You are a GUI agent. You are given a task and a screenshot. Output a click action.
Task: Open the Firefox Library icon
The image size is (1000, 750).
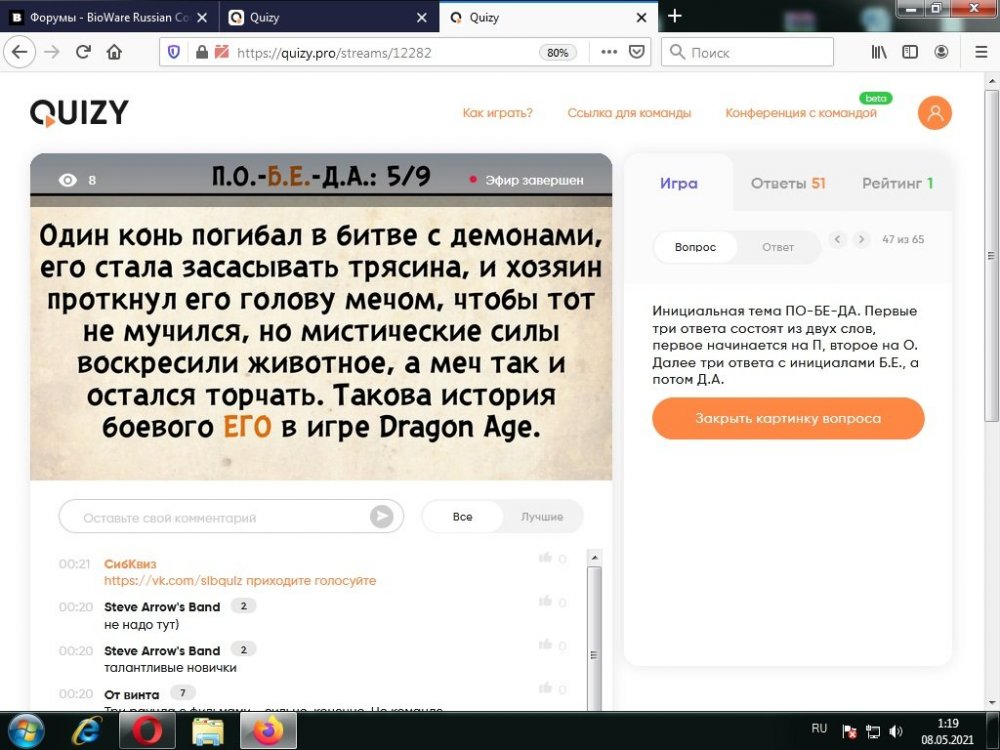tap(878, 51)
